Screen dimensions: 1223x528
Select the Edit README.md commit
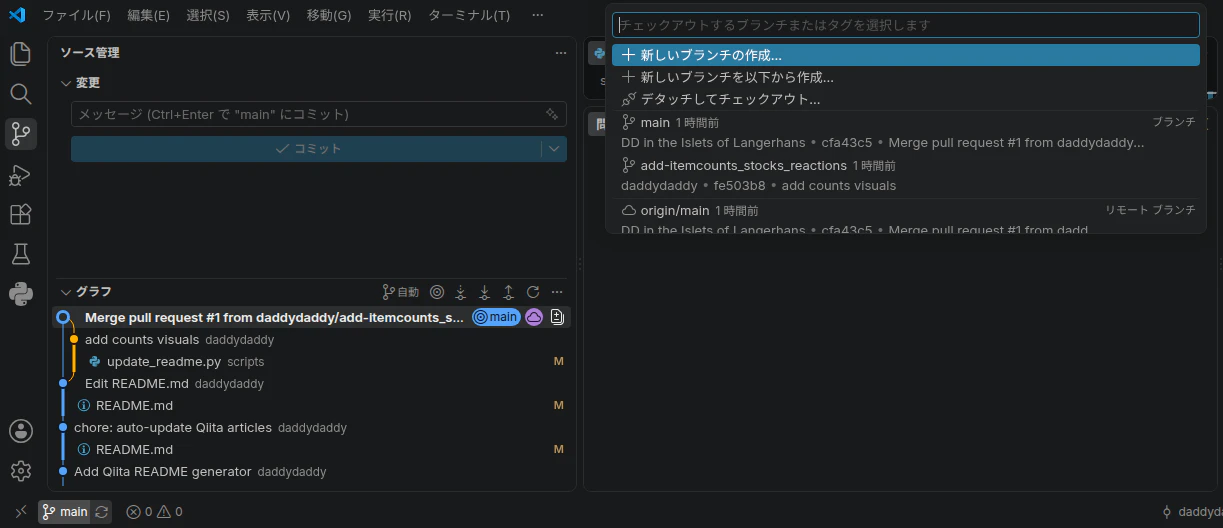(312, 383)
